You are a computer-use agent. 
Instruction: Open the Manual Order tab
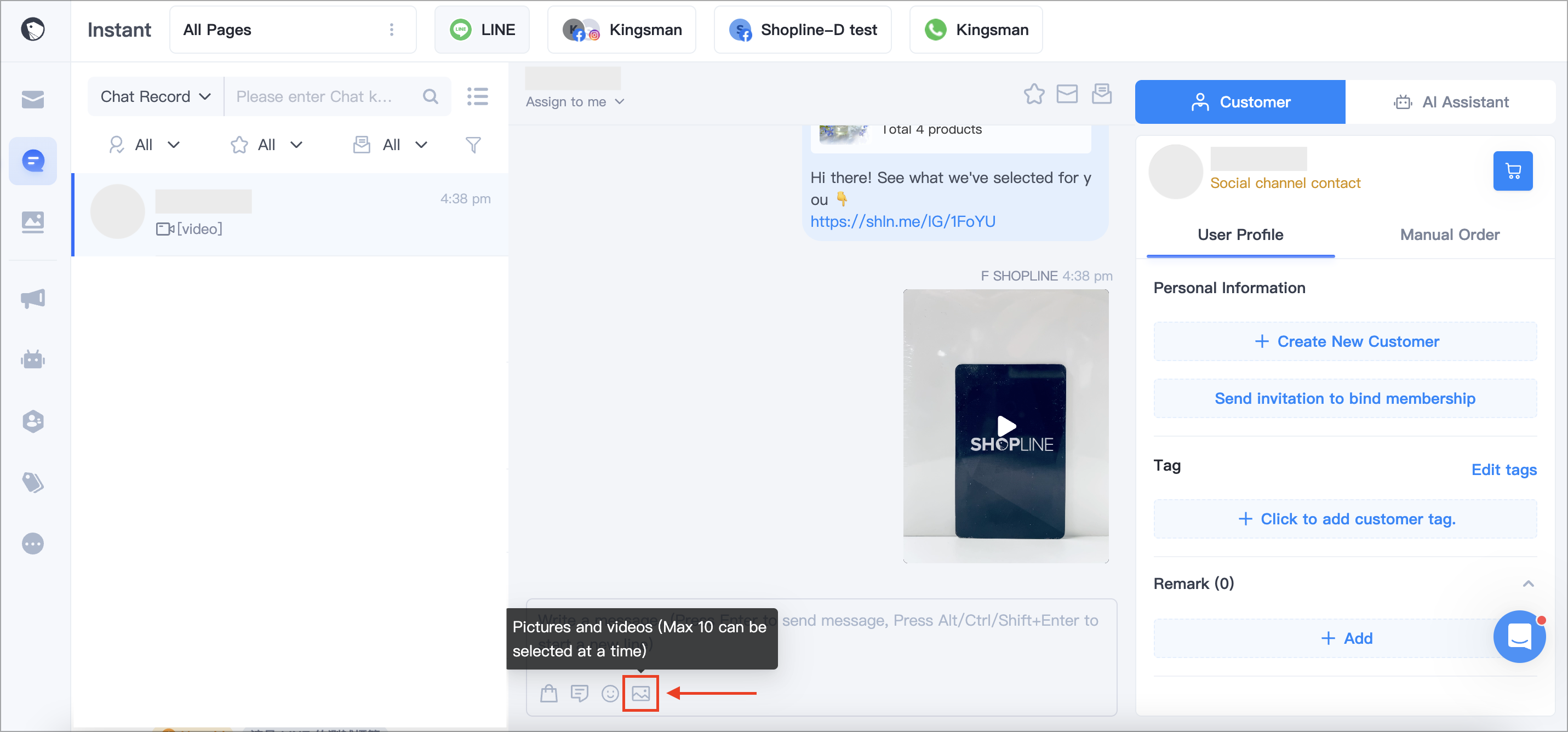(x=1449, y=235)
